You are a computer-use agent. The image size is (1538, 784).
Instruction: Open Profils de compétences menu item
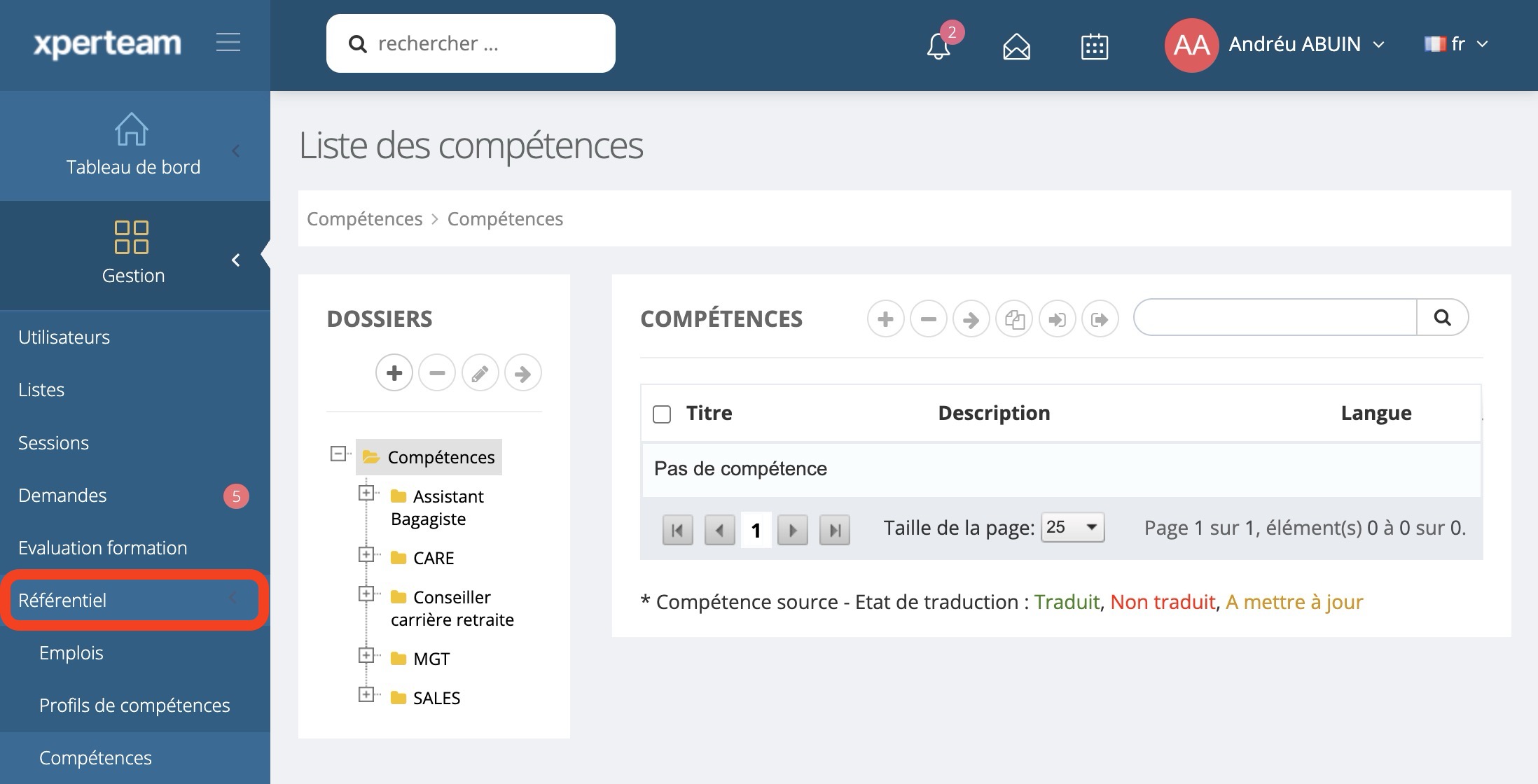click(x=134, y=705)
